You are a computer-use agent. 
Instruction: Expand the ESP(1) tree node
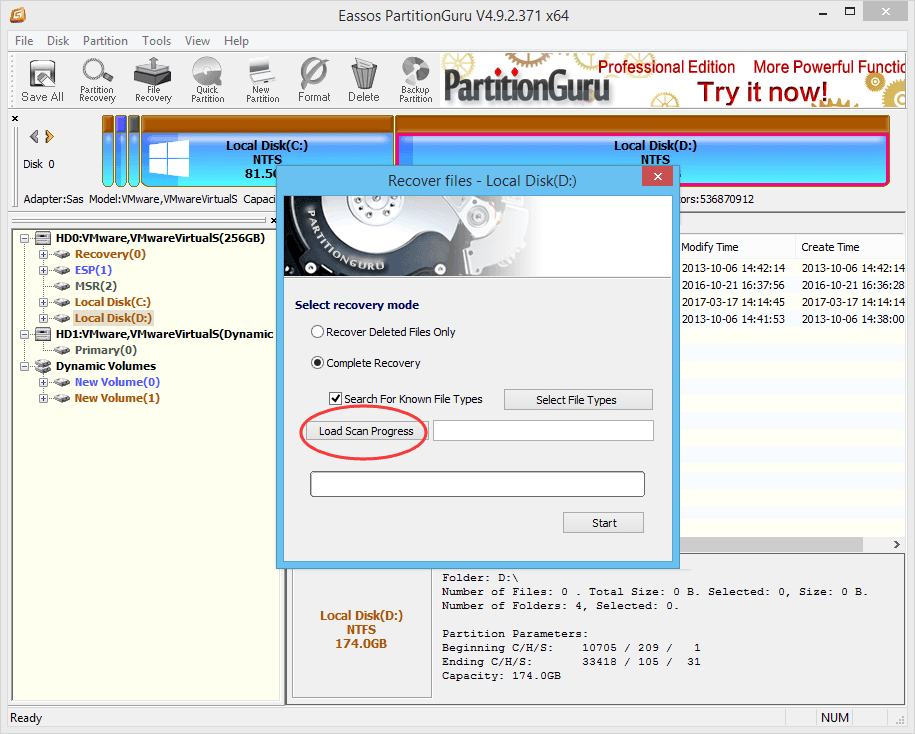tap(43, 270)
